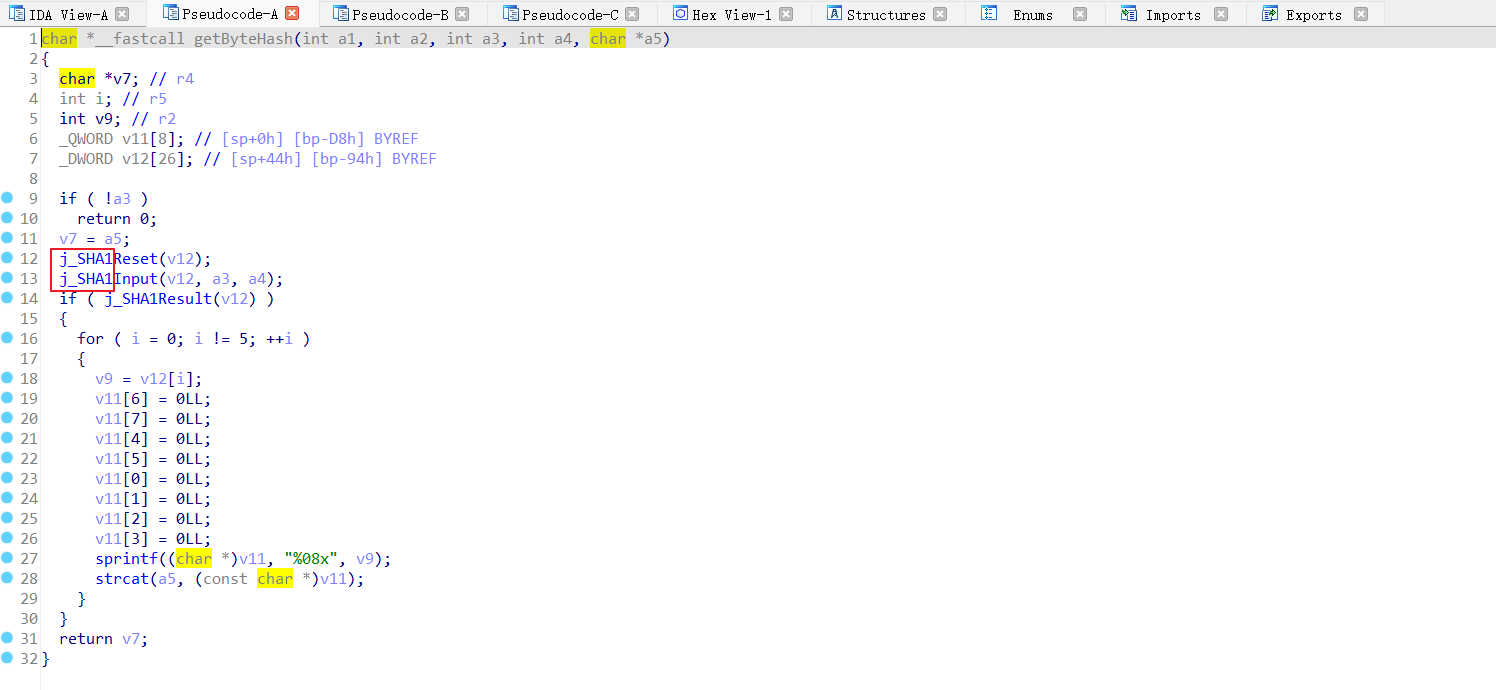Click "return 0;" statement
Screen dimensions: 1496x690
[x=117, y=219]
